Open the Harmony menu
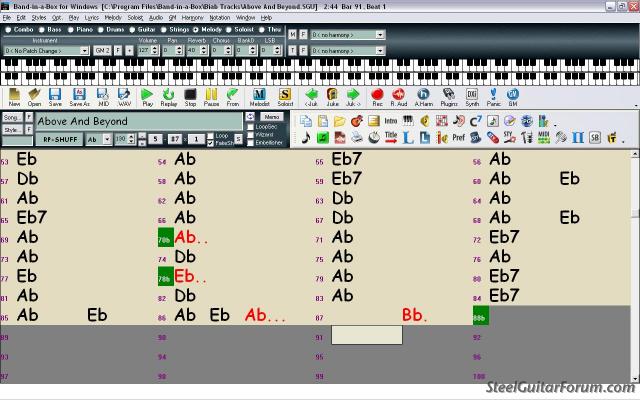 coord(192,18)
